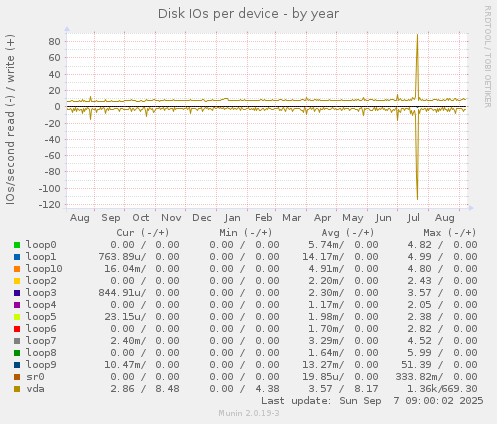
Task: Click the 'loop7' device label
Action: pyautogui.click(x=41, y=341)
